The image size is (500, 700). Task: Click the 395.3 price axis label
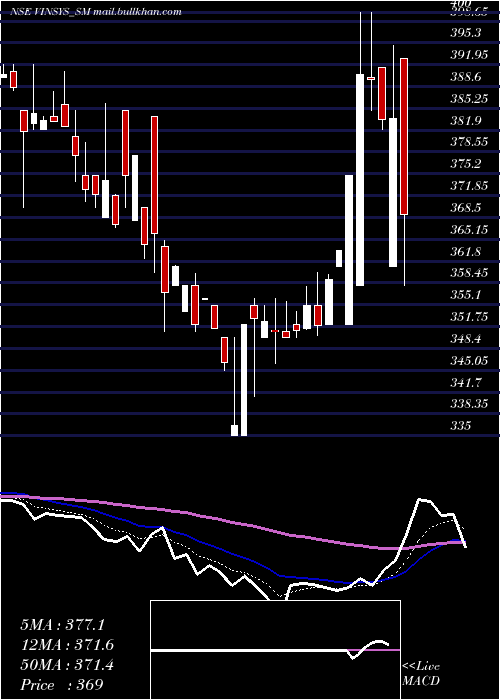pos(466,33)
